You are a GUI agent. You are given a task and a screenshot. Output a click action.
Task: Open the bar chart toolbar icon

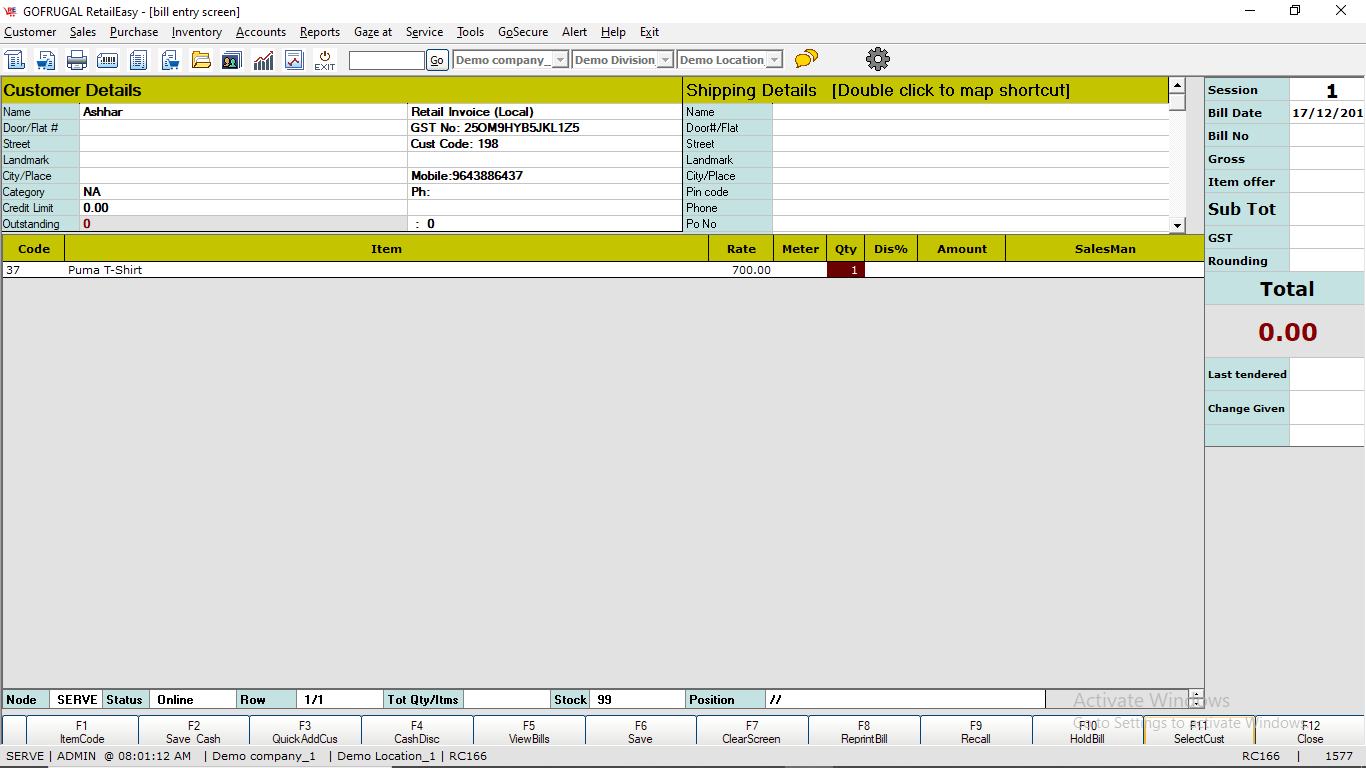tap(263, 60)
